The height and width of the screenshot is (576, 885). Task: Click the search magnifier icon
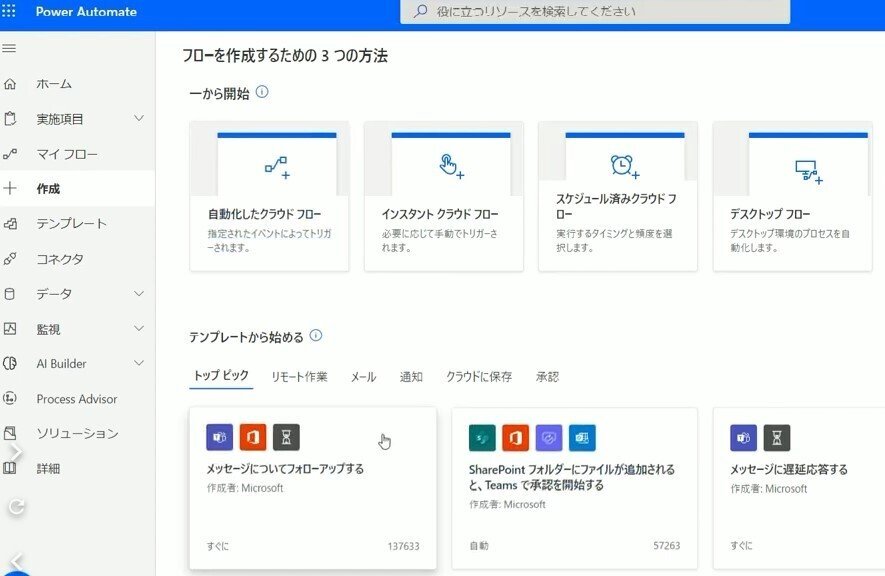tap(420, 11)
